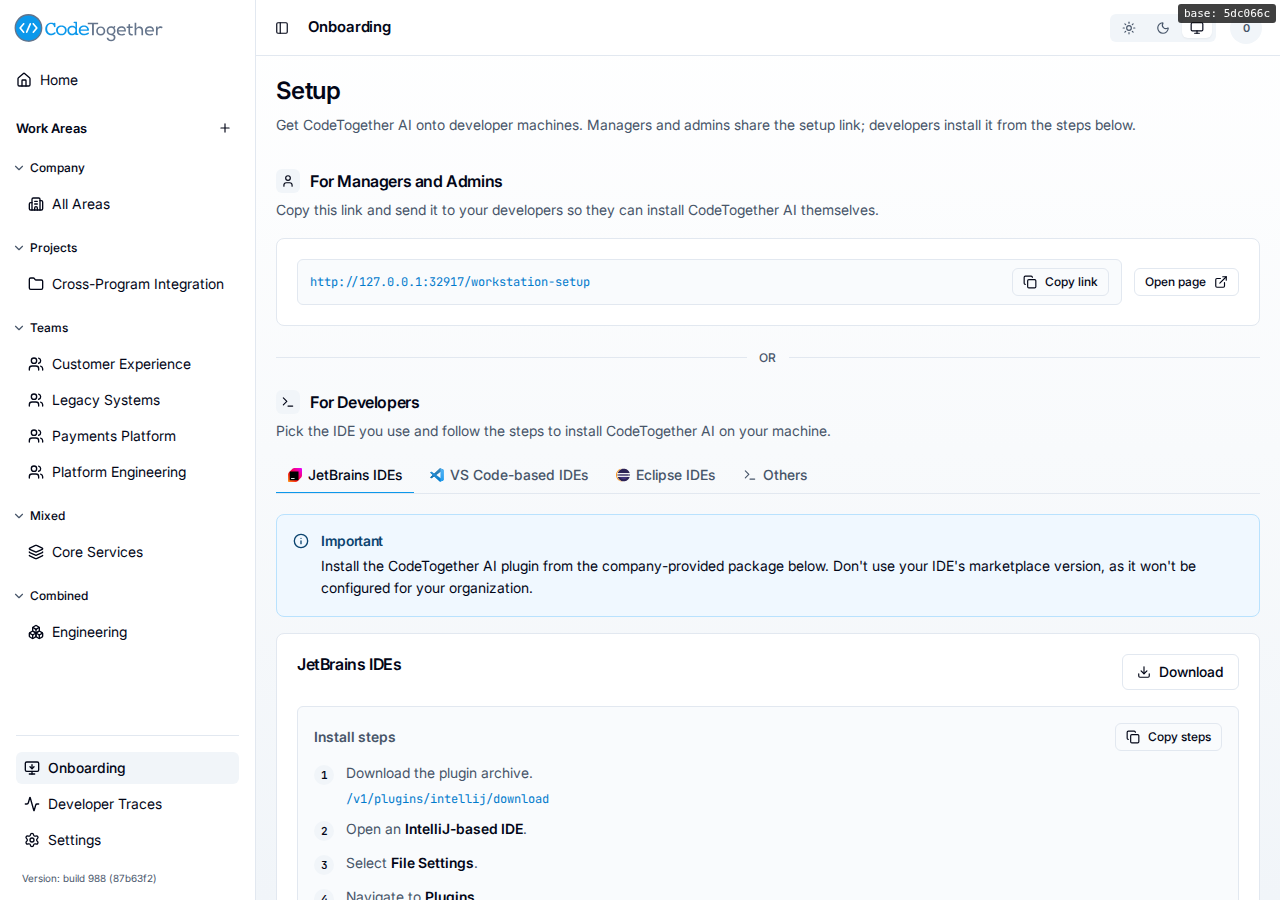The width and height of the screenshot is (1280, 900).
Task: Open Core Services area
Action: click(x=131, y=552)
